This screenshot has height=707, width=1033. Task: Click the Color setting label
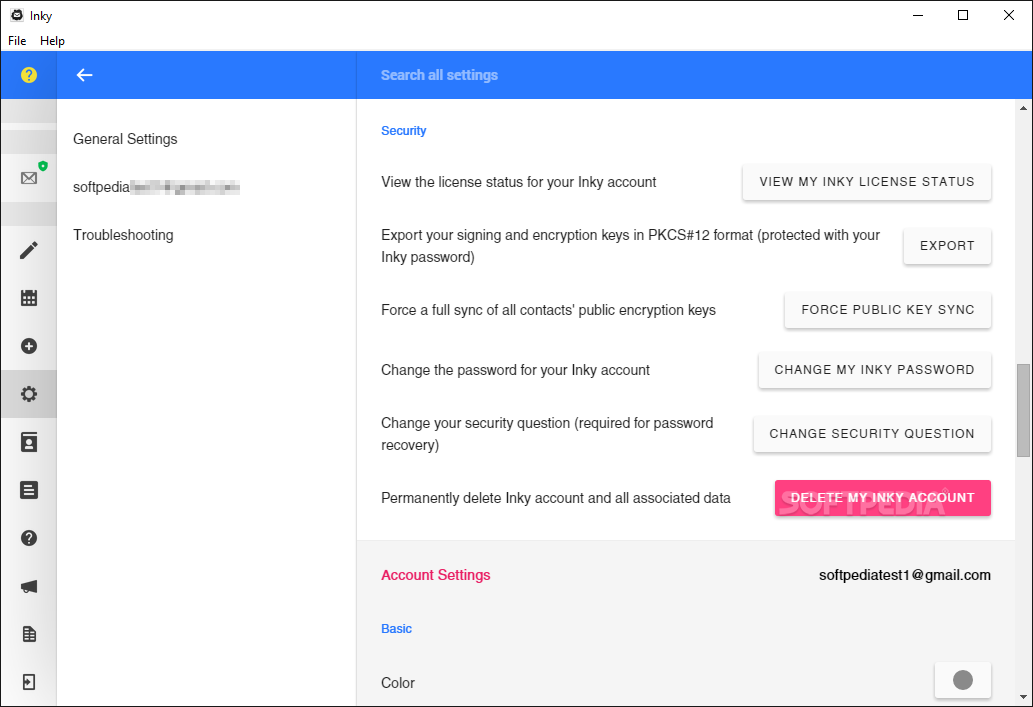pos(398,683)
